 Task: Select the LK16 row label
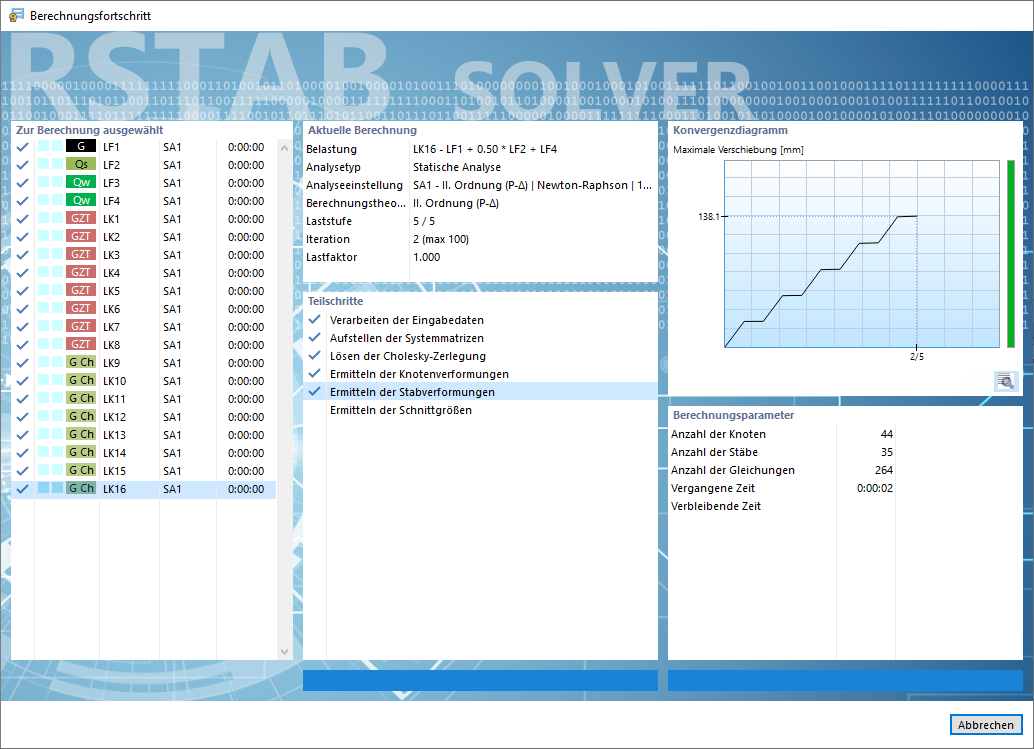click(114, 489)
